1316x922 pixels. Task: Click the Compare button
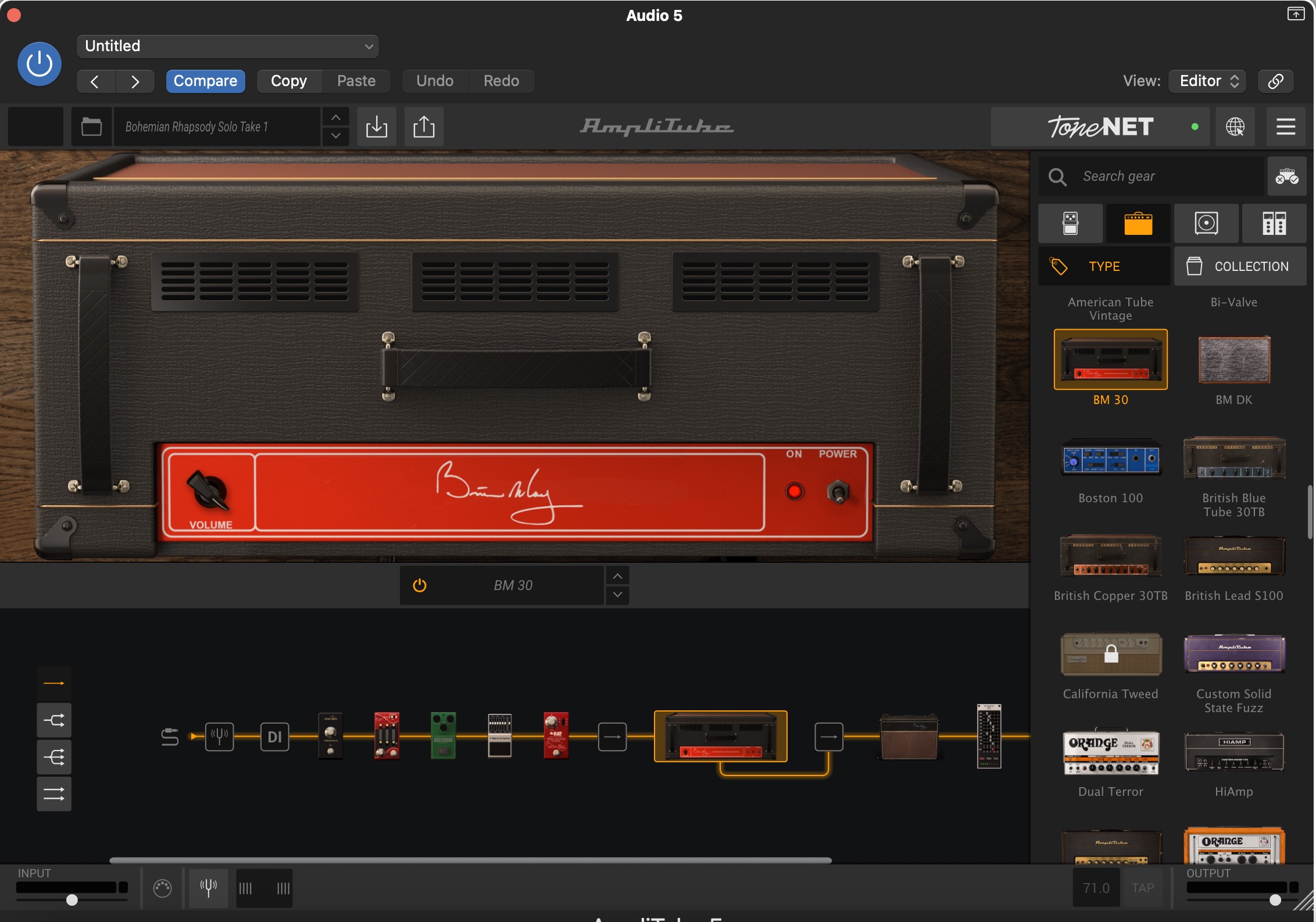(x=206, y=81)
